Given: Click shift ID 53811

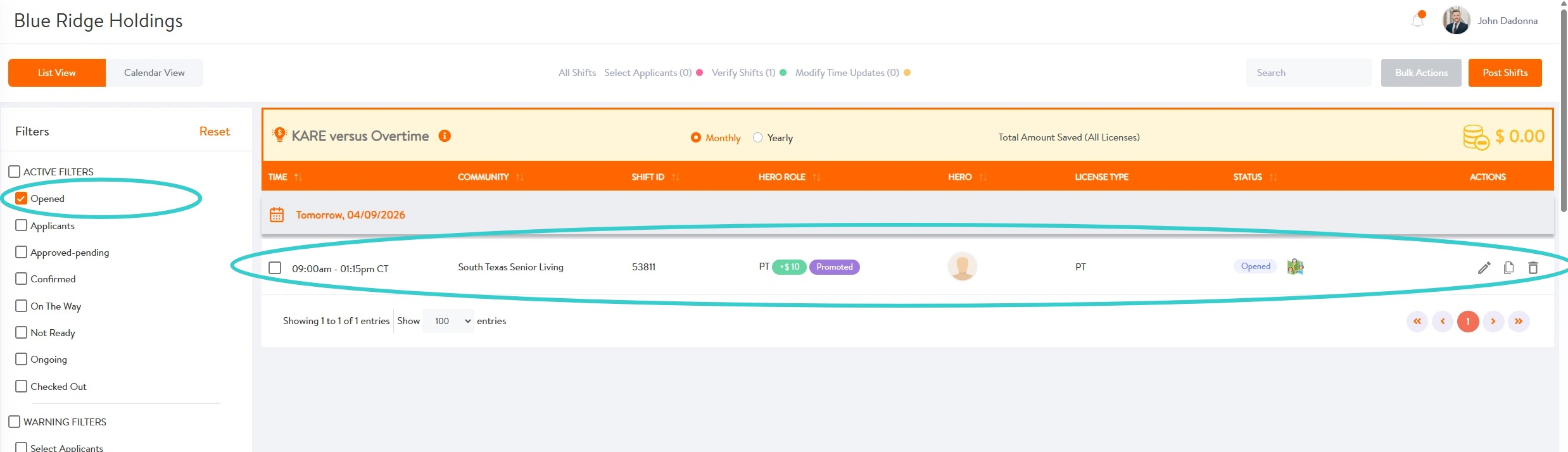Looking at the screenshot, I should (x=643, y=267).
